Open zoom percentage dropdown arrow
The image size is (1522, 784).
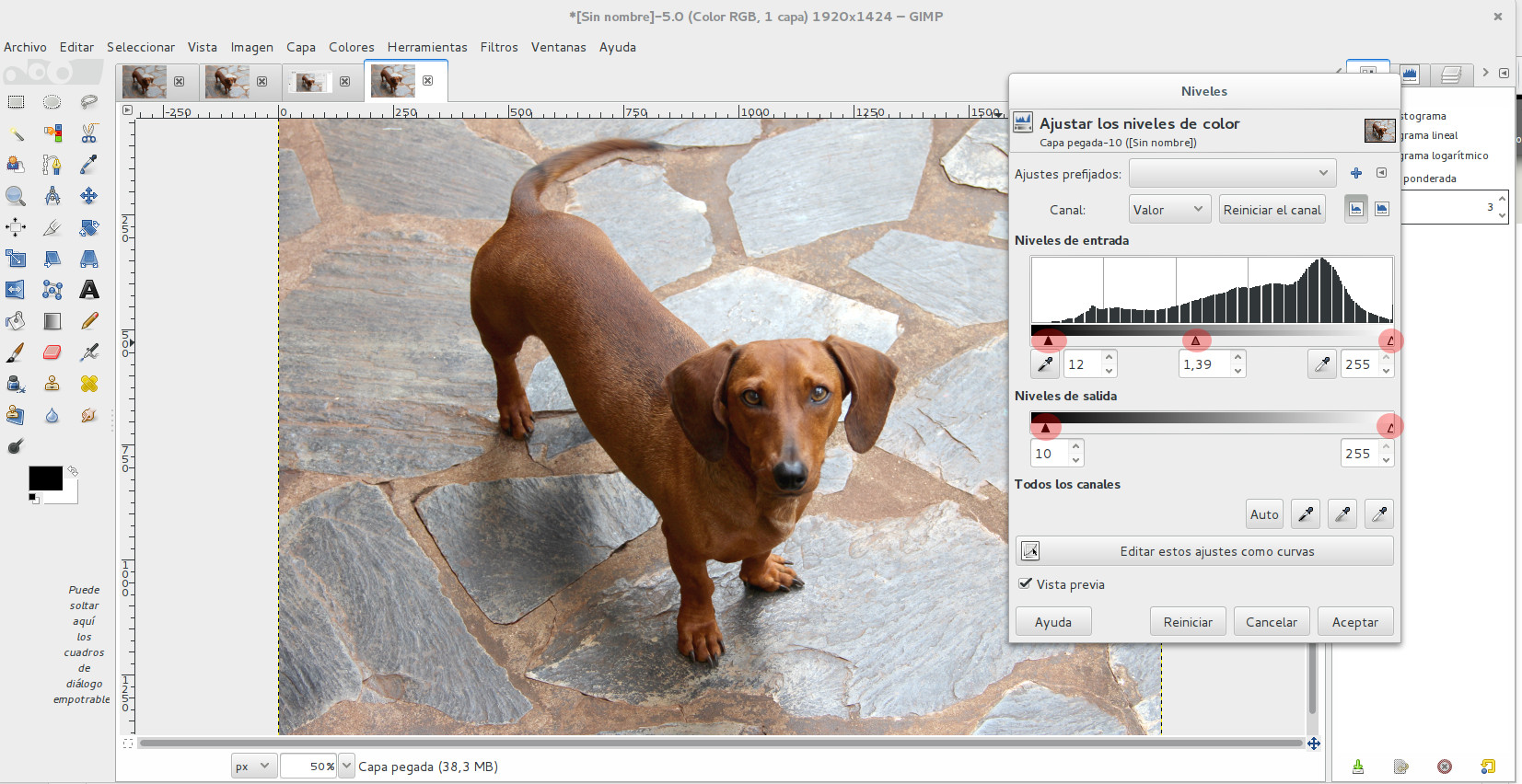346,766
